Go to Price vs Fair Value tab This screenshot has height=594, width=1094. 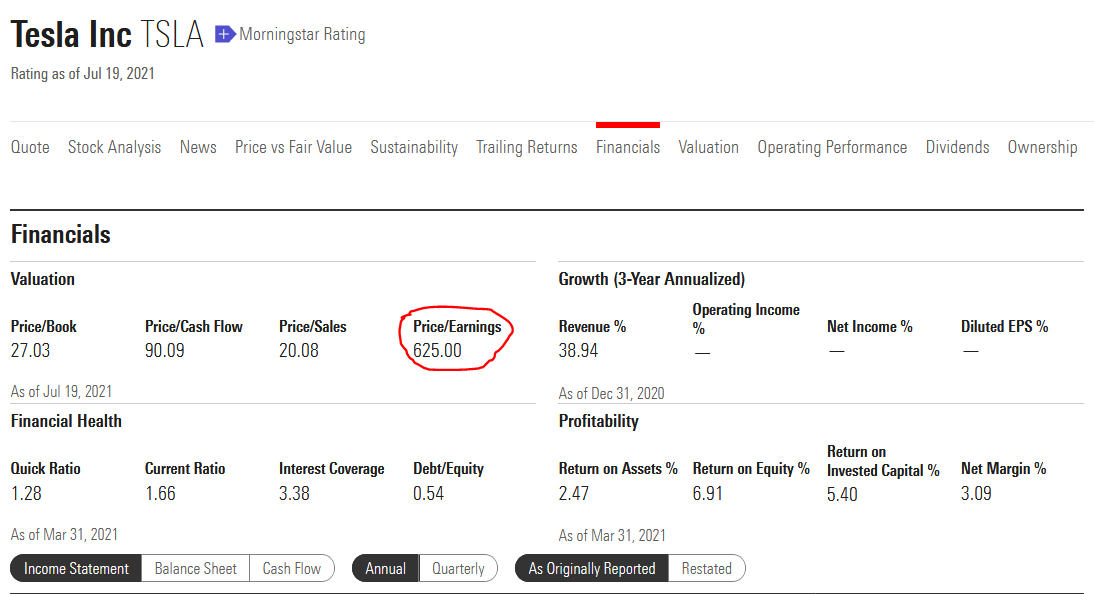coord(293,147)
